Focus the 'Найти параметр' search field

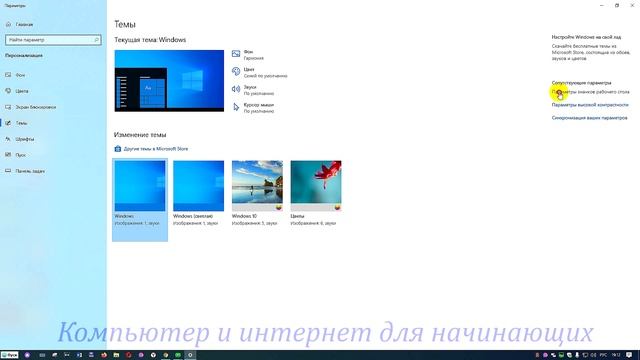[53, 40]
